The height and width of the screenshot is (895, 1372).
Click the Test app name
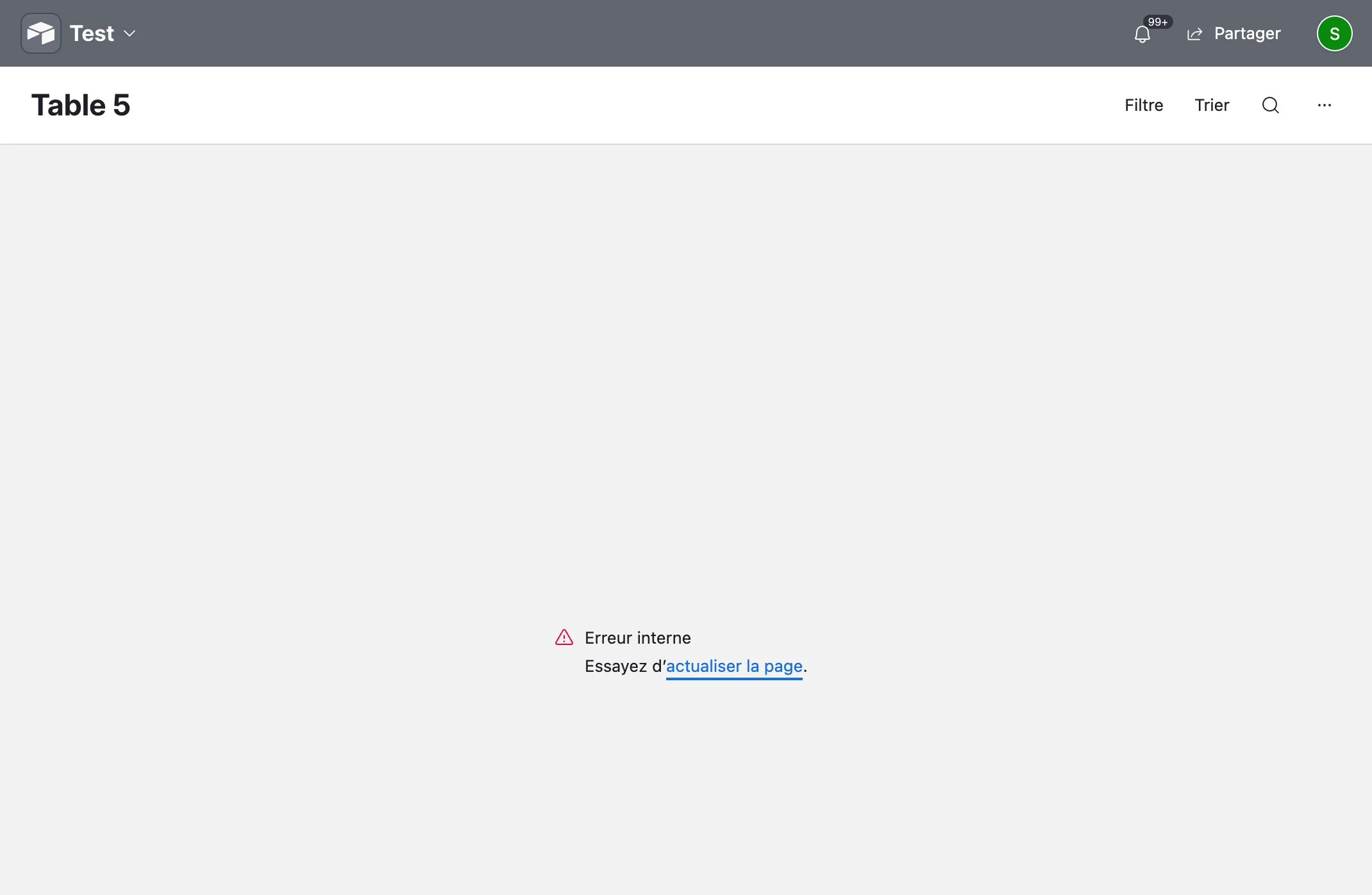pos(92,33)
